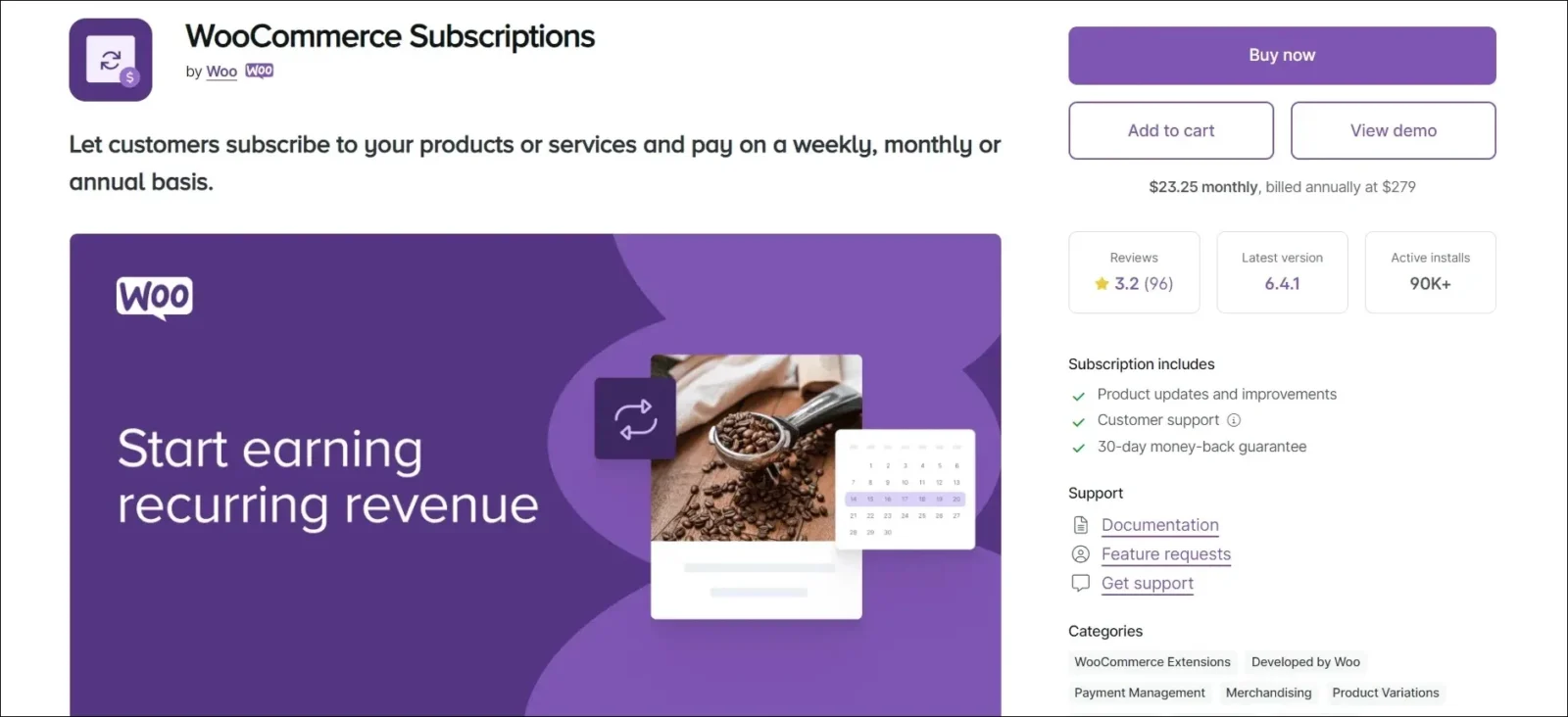Click the WooCommerce Subscriptions plugin icon
The image size is (1568, 717).
click(x=110, y=60)
